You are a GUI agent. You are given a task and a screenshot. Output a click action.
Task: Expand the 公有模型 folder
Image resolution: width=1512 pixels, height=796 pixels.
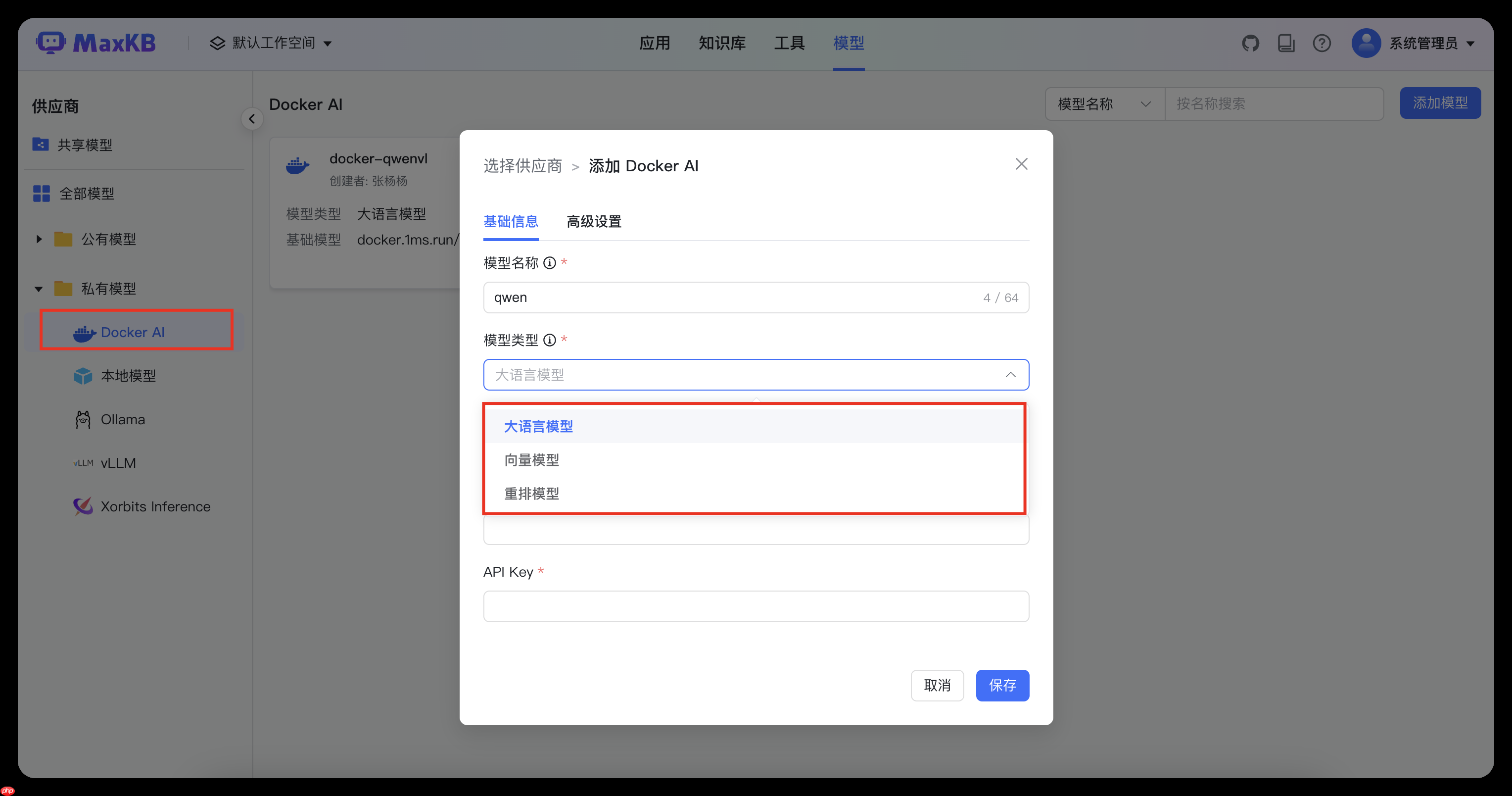39,239
